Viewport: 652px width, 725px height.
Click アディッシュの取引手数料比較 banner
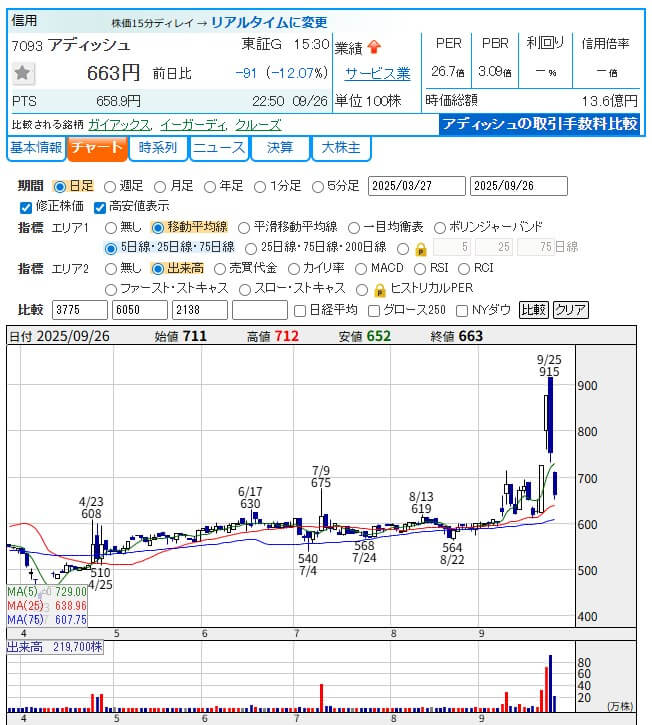540,124
